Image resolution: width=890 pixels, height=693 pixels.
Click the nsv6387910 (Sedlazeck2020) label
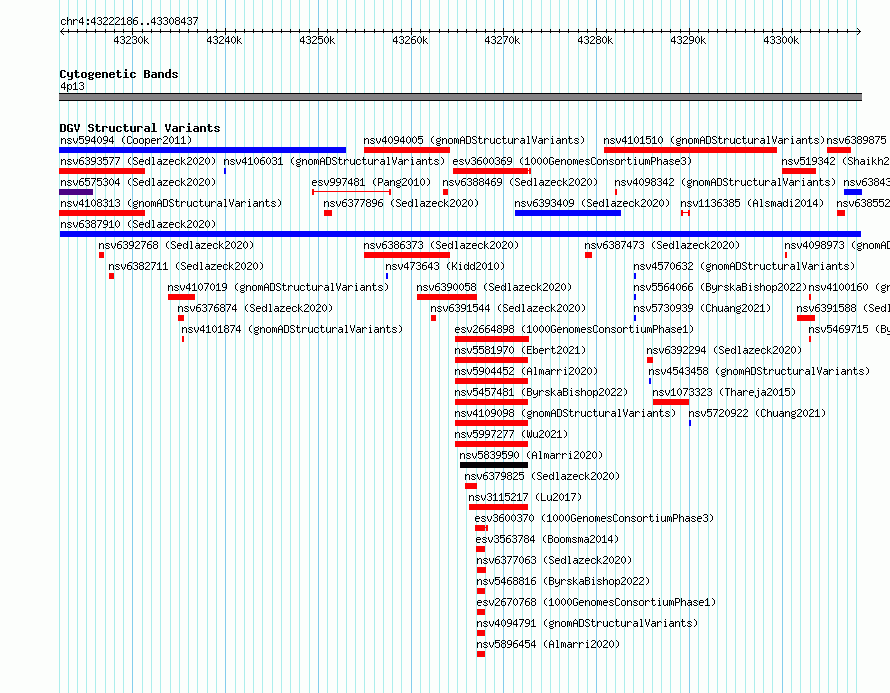coord(138,224)
